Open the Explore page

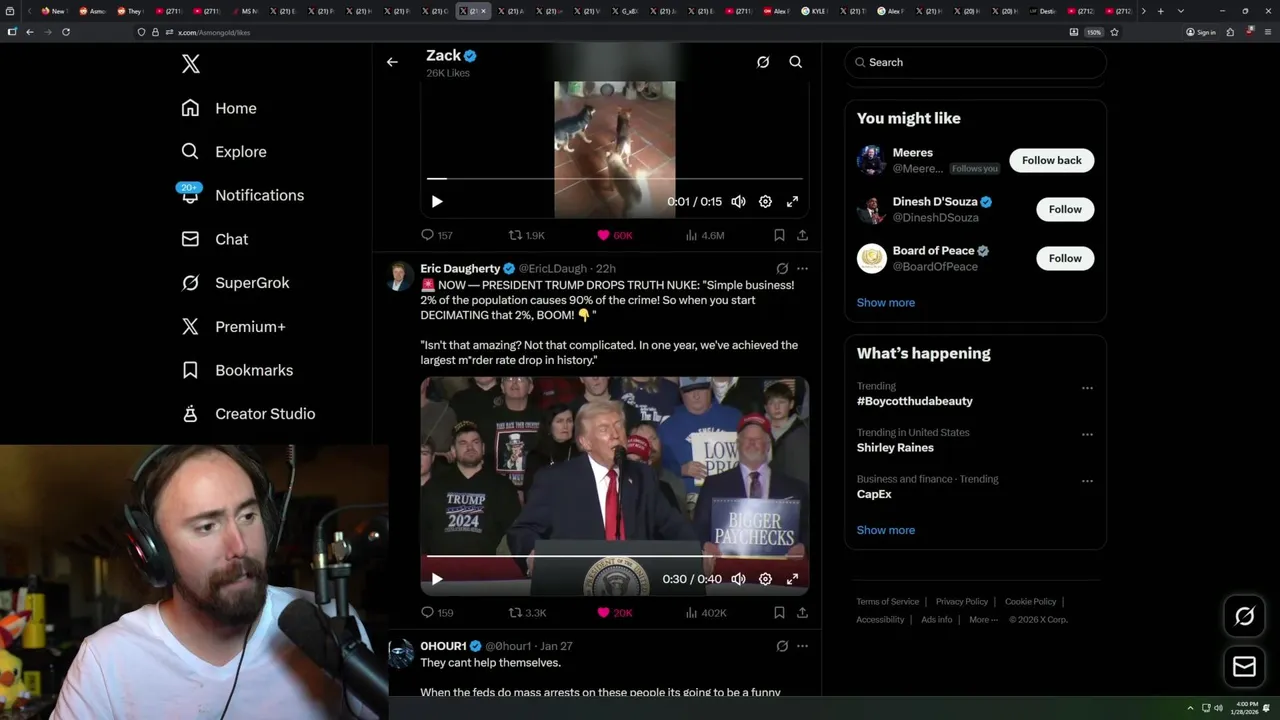coord(224,152)
